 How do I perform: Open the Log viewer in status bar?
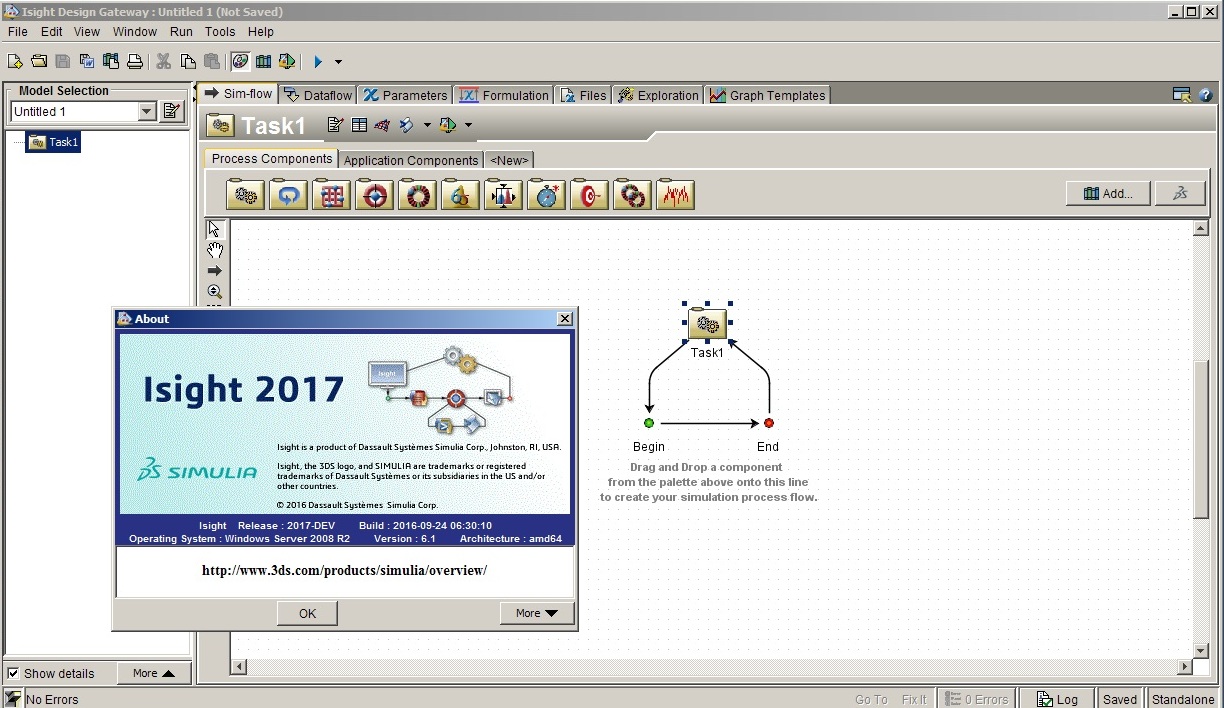[1056, 699]
